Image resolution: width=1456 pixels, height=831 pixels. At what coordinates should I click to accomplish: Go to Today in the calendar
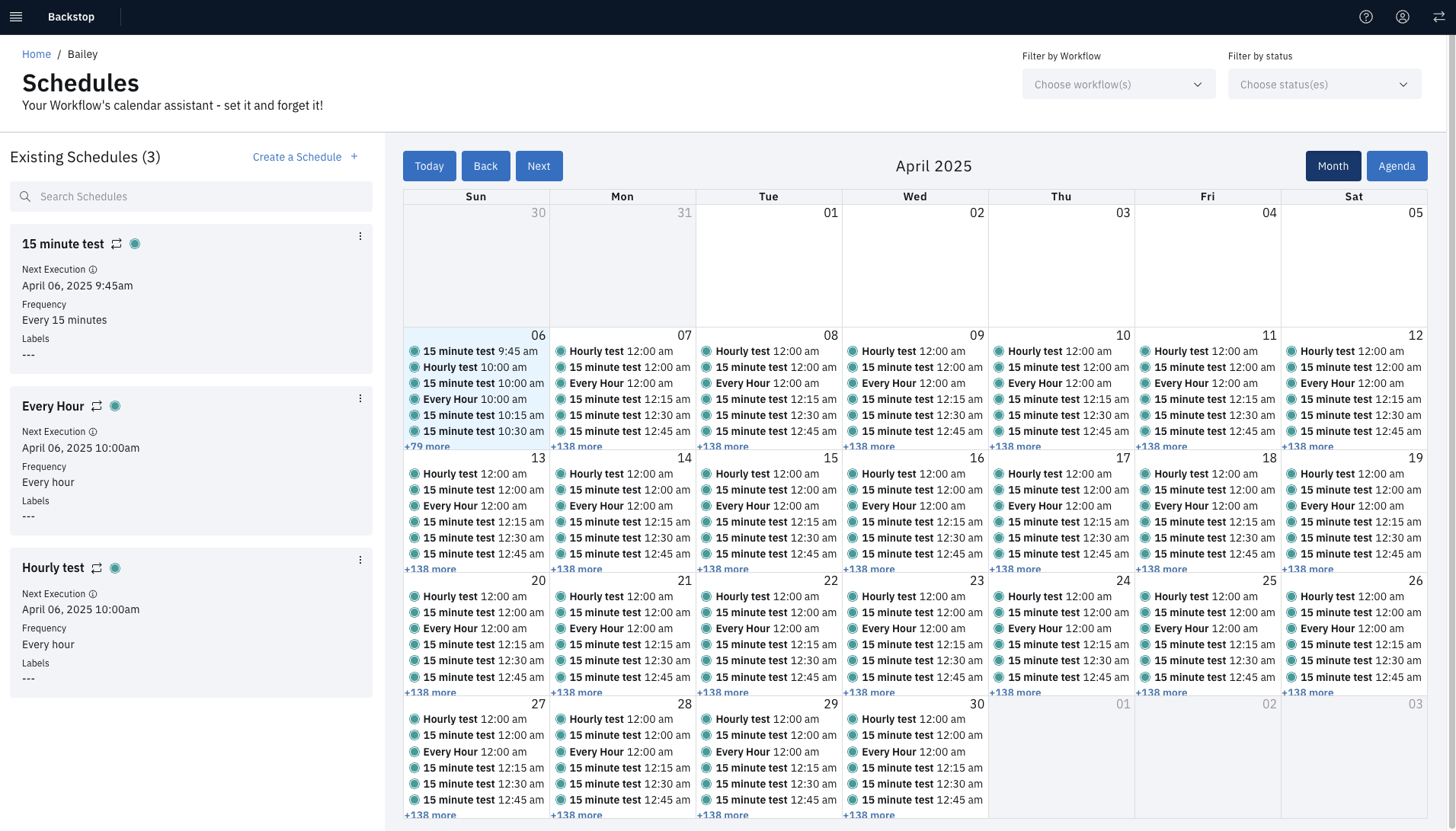429,166
